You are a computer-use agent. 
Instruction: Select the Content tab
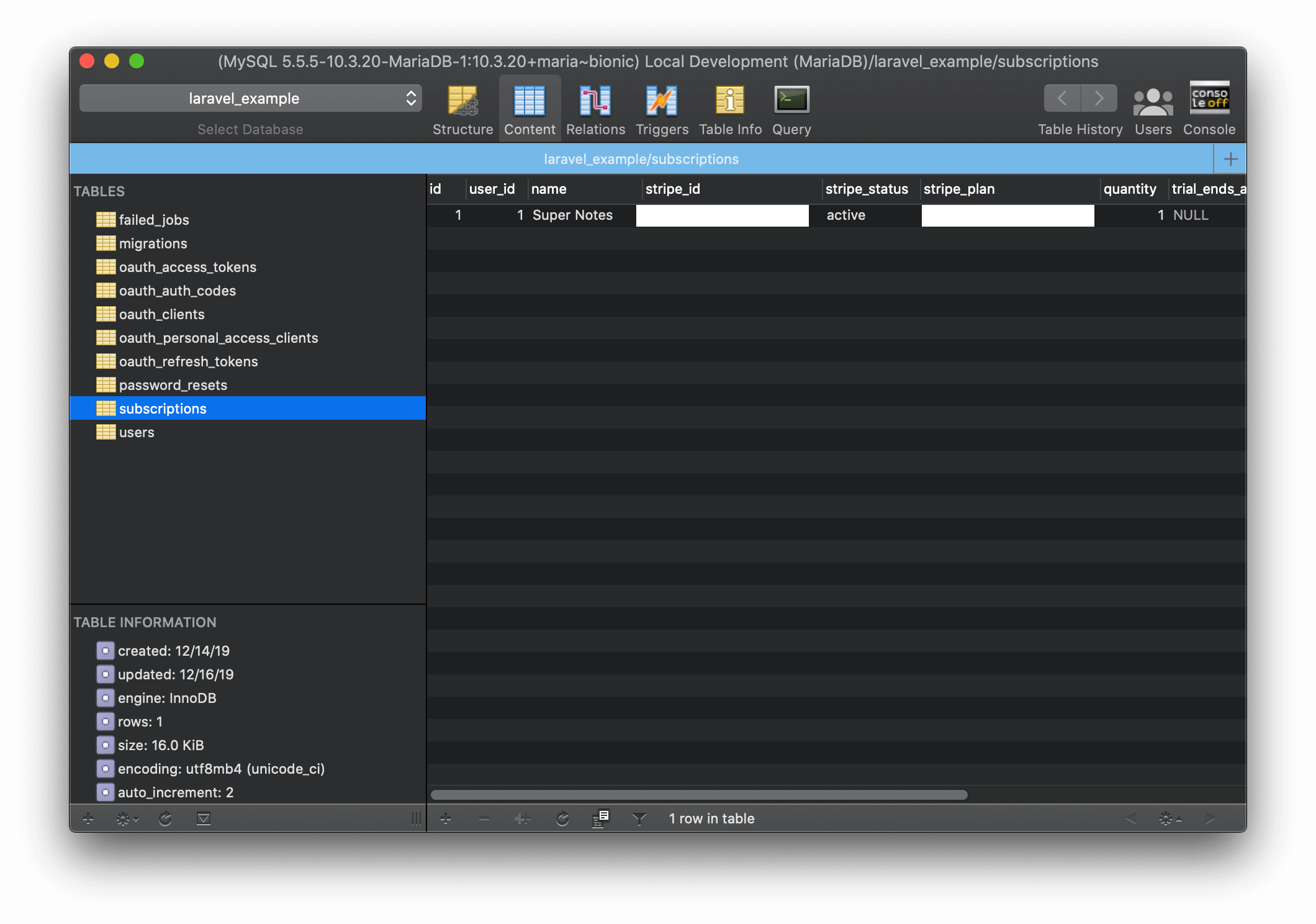[x=530, y=110]
